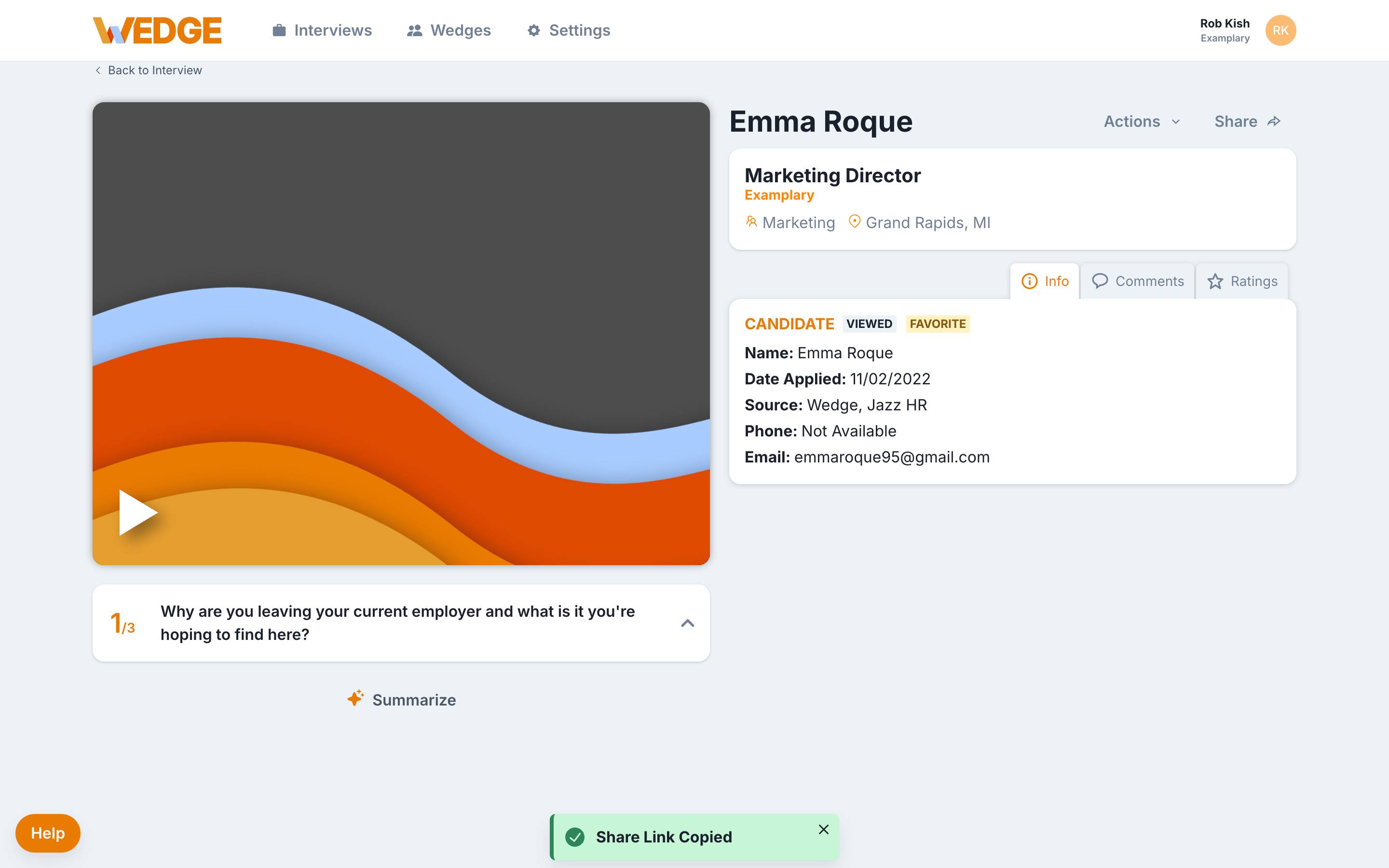The image size is (1389, 868).
Task: Open Rob Kish account menu
Action: pos(1224,30)
